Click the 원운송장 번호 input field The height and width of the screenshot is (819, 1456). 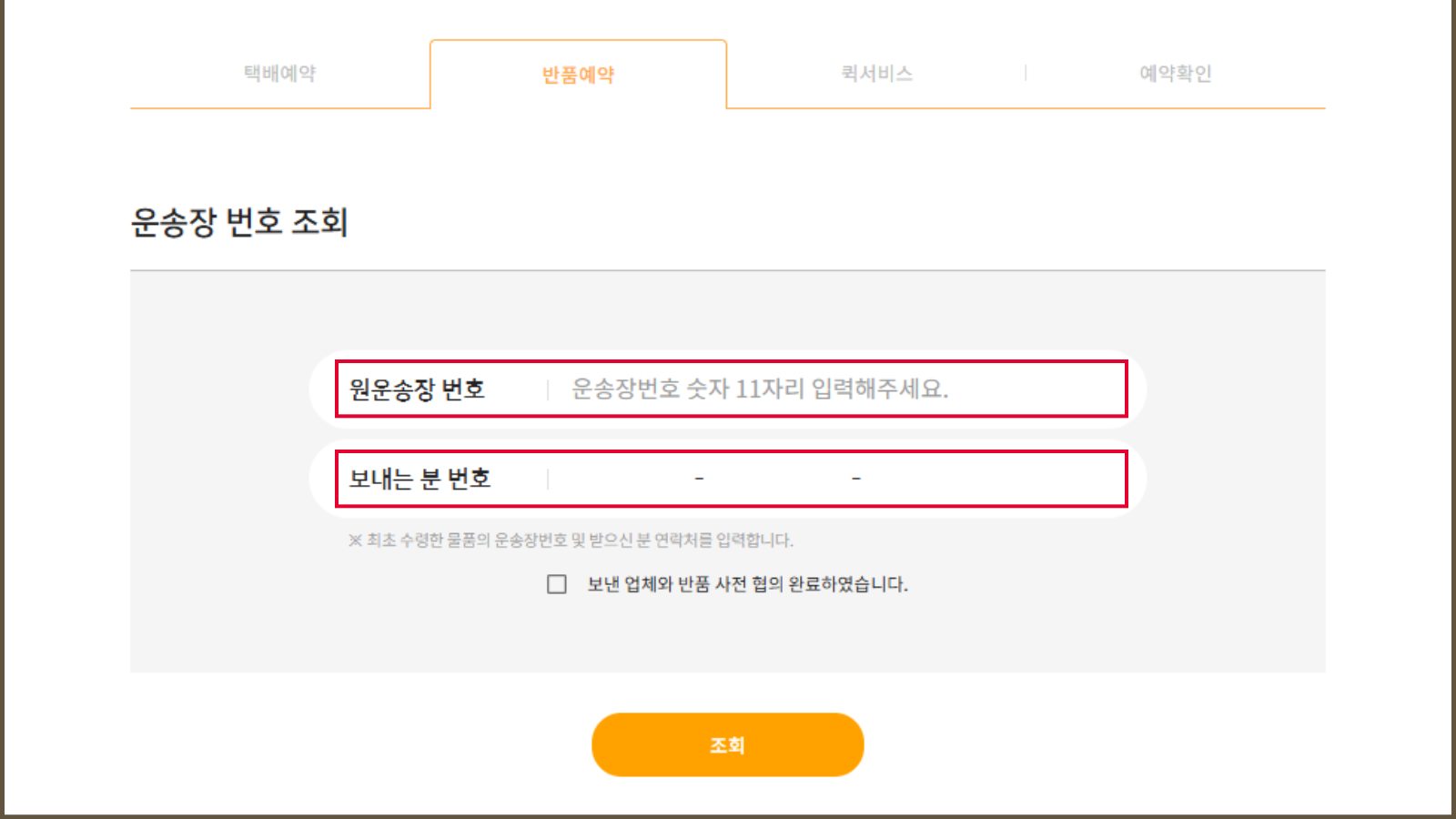click(x=819, y=389)
